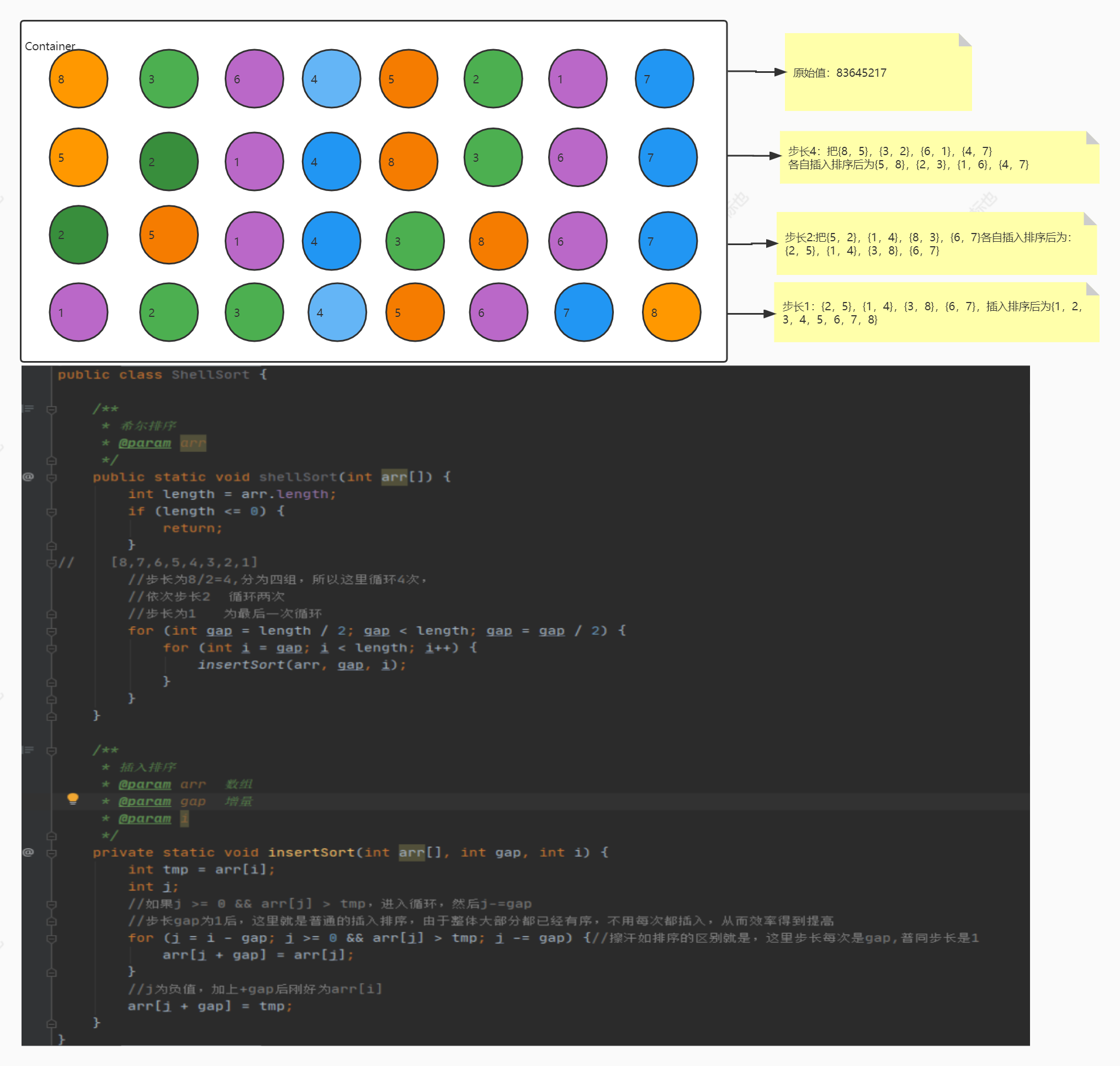The width and height of the screenshot is (1120, 1066).
Task: Collapse the shellSort method fold marker
Action: click(x=51, y=478)
